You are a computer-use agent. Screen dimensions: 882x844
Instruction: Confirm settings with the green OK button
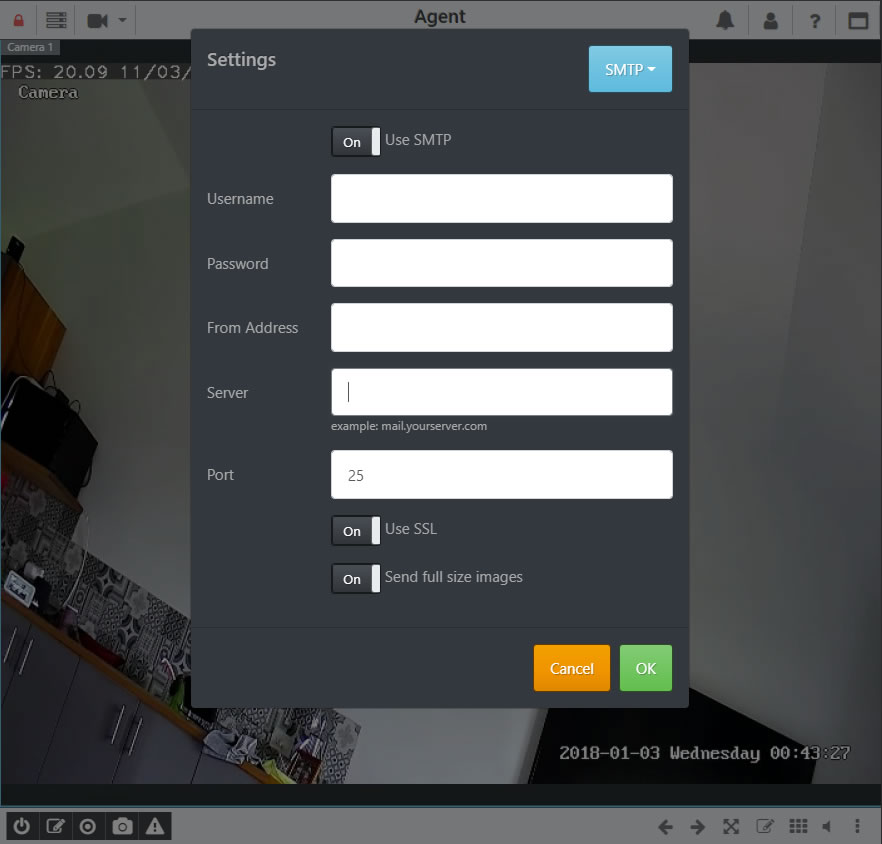(645, 668)
